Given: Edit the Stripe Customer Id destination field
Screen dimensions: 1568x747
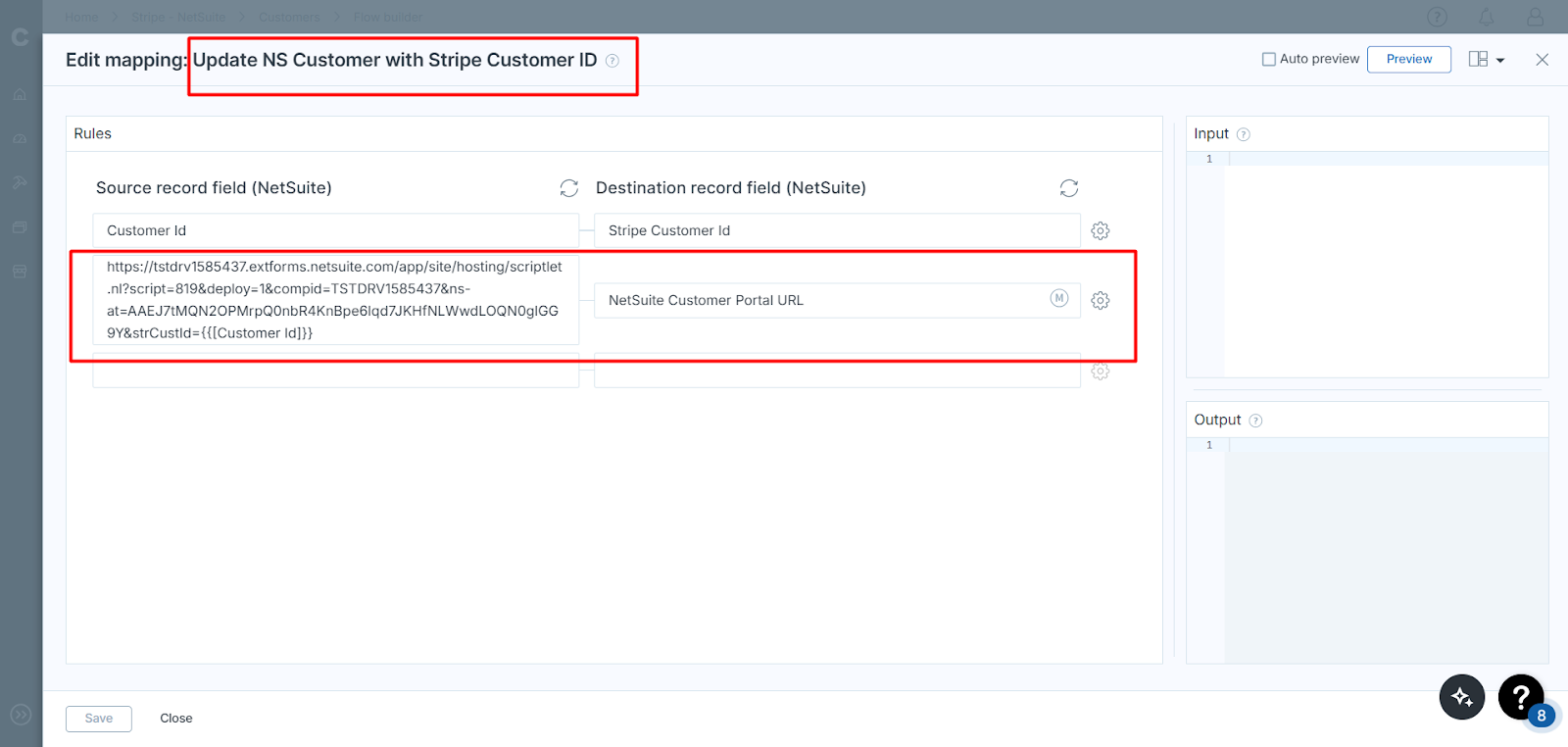Looking at the screenshot, I should pyautogui.click(x=836, y=231).
